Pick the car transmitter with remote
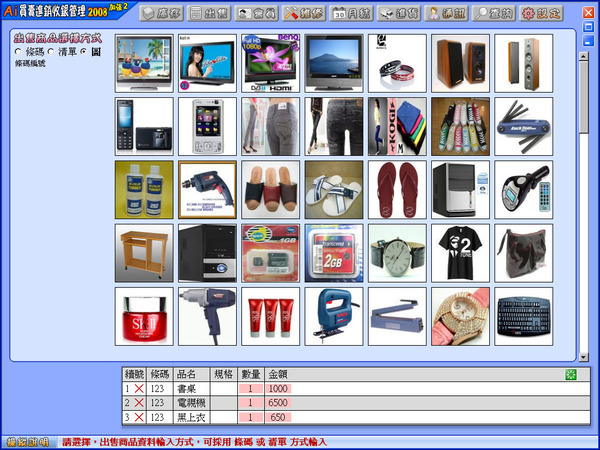 click(x=523, y=190)
